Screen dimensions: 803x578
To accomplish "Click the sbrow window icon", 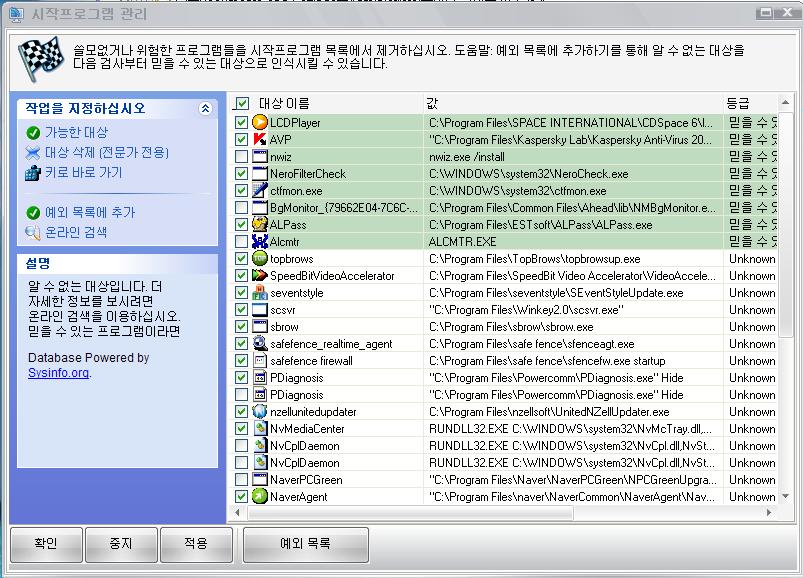I will click(260, 326).
